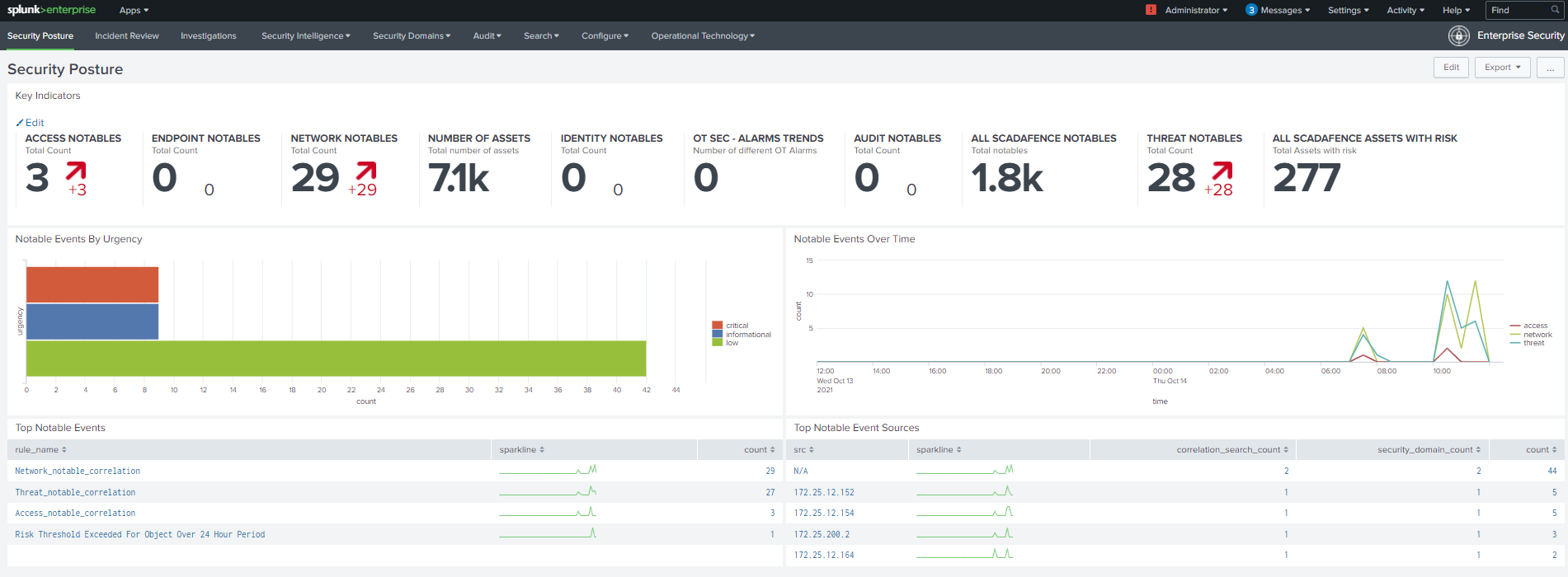
Task: Click the Enterprise Security lock icon
Action: click(1458, 35)
